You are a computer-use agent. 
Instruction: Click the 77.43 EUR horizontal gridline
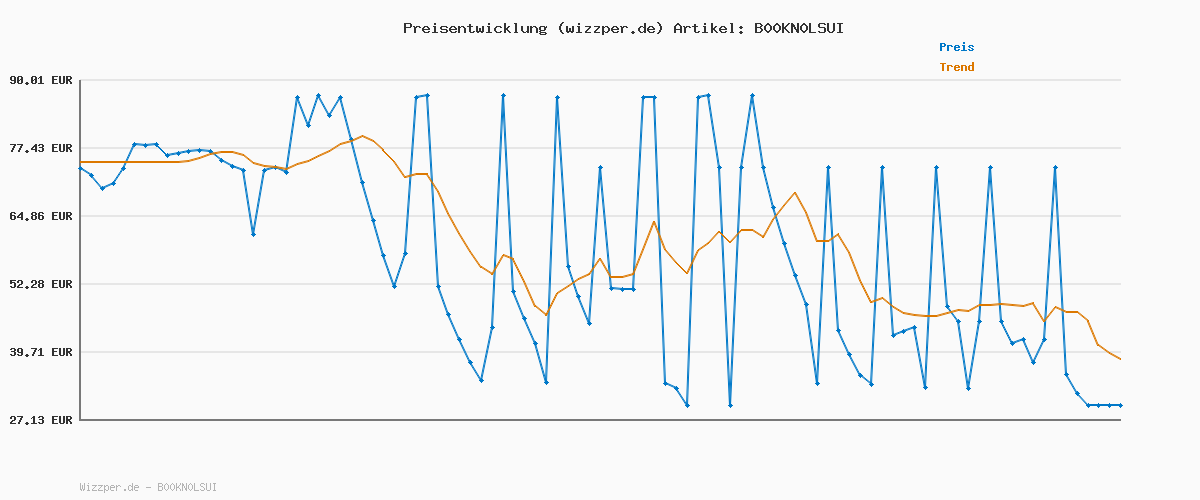(600, 148)
